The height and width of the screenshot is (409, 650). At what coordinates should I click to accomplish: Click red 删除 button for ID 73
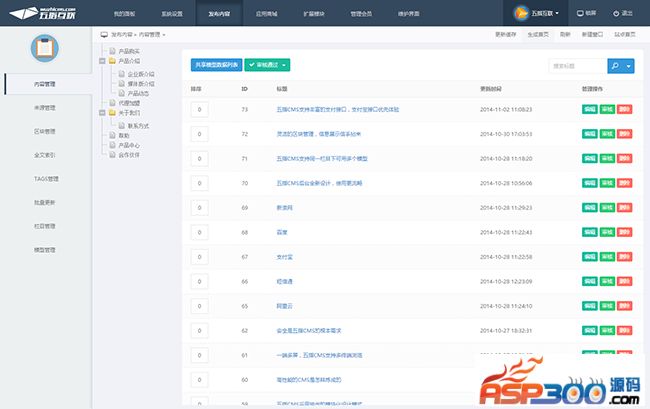coord(624,109)
